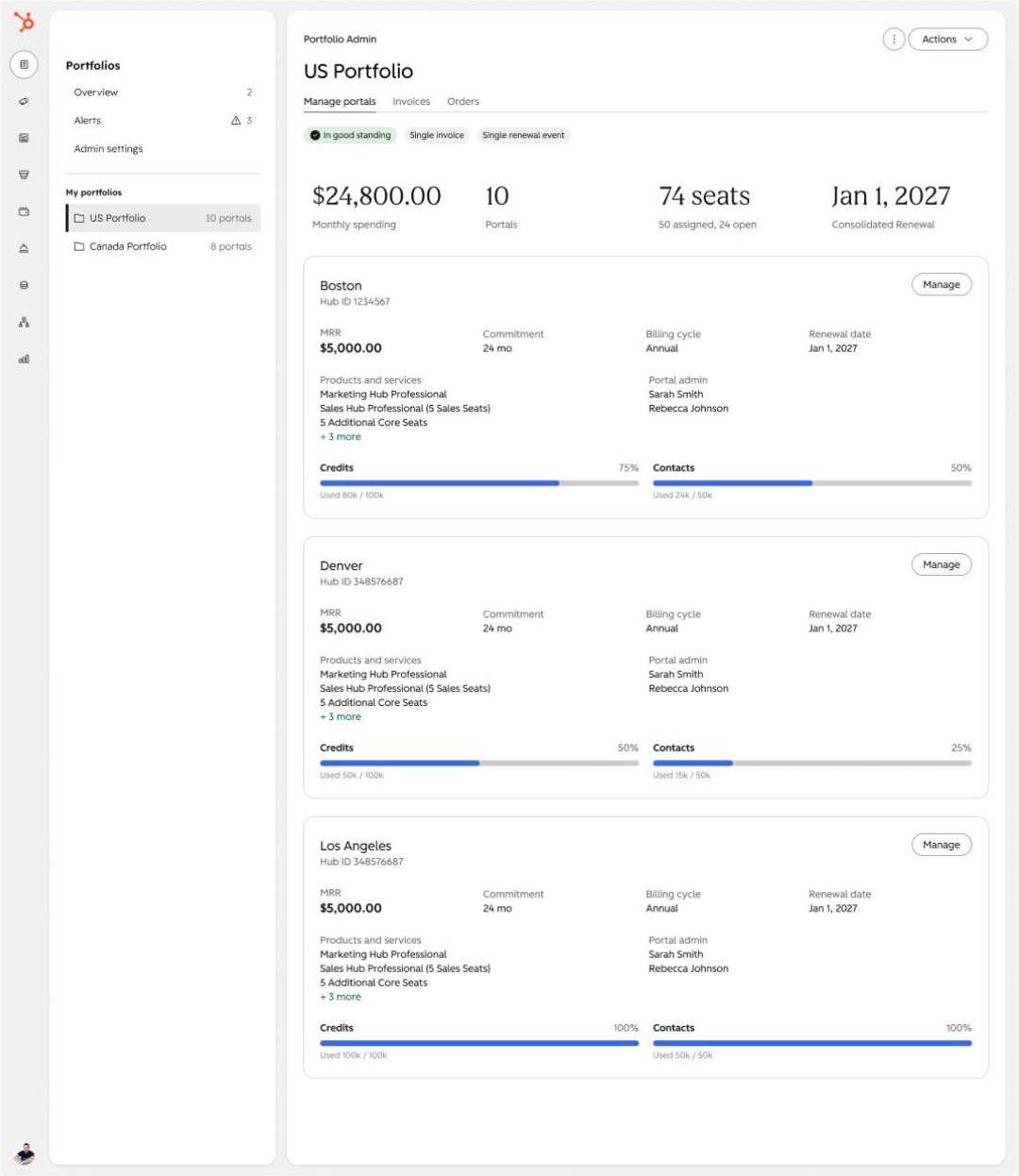Open Admin settings in sidebar

tap(163, 149)
